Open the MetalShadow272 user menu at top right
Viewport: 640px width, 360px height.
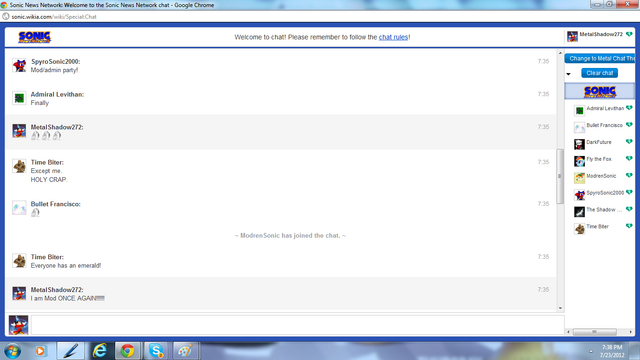pyautogui.click(x=600, y=36)
